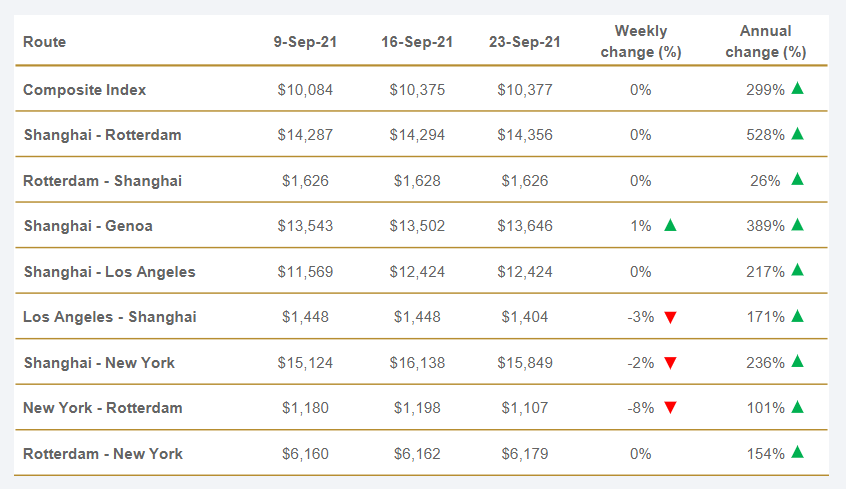This screenshot has width=846, height=489.
Task: Select the Los Angeles - Shanghai route label
Action: (x=110, y=317)
